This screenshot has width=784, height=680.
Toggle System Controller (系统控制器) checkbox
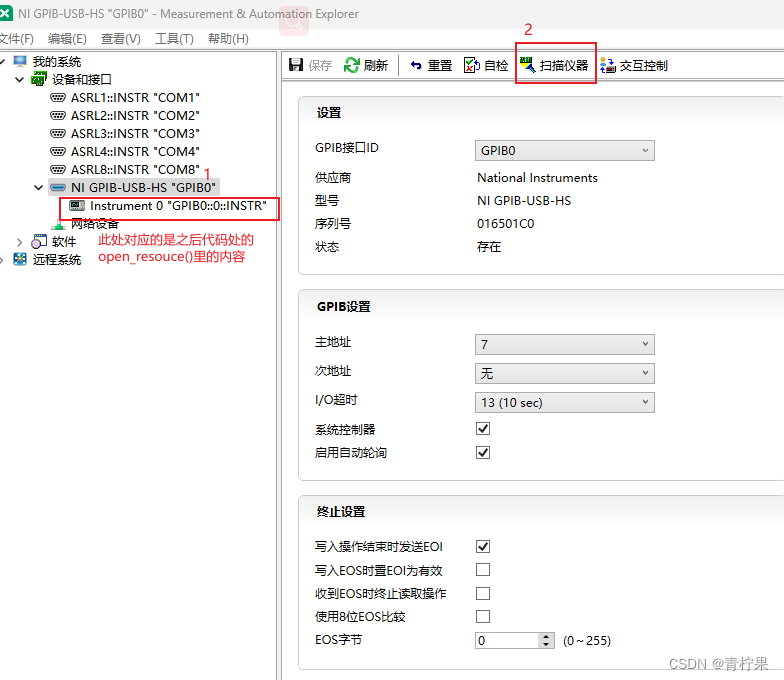[x=482, y=428]
